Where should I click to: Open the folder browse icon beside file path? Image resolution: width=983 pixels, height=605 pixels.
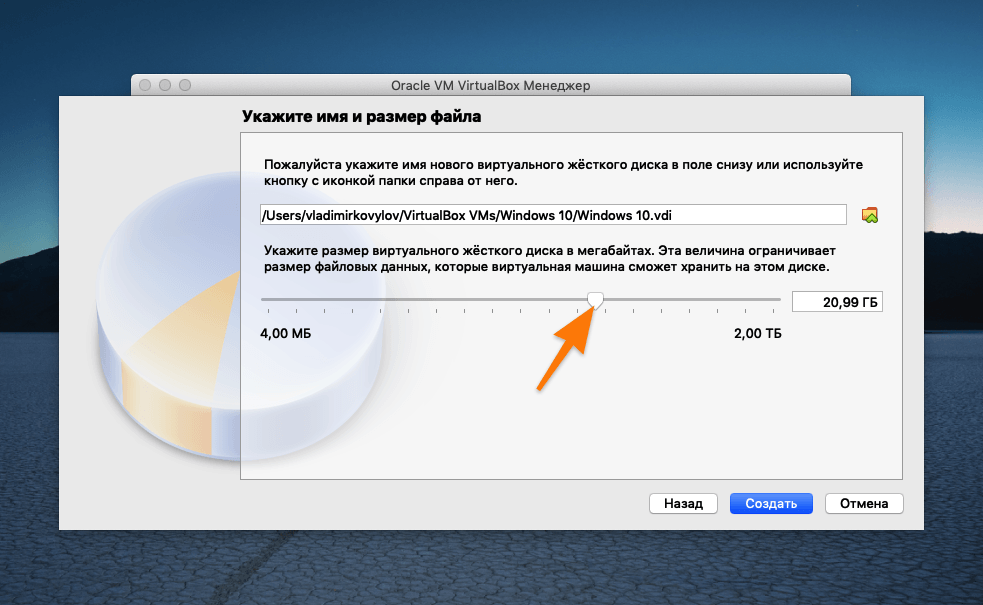(x=870, y=215)
